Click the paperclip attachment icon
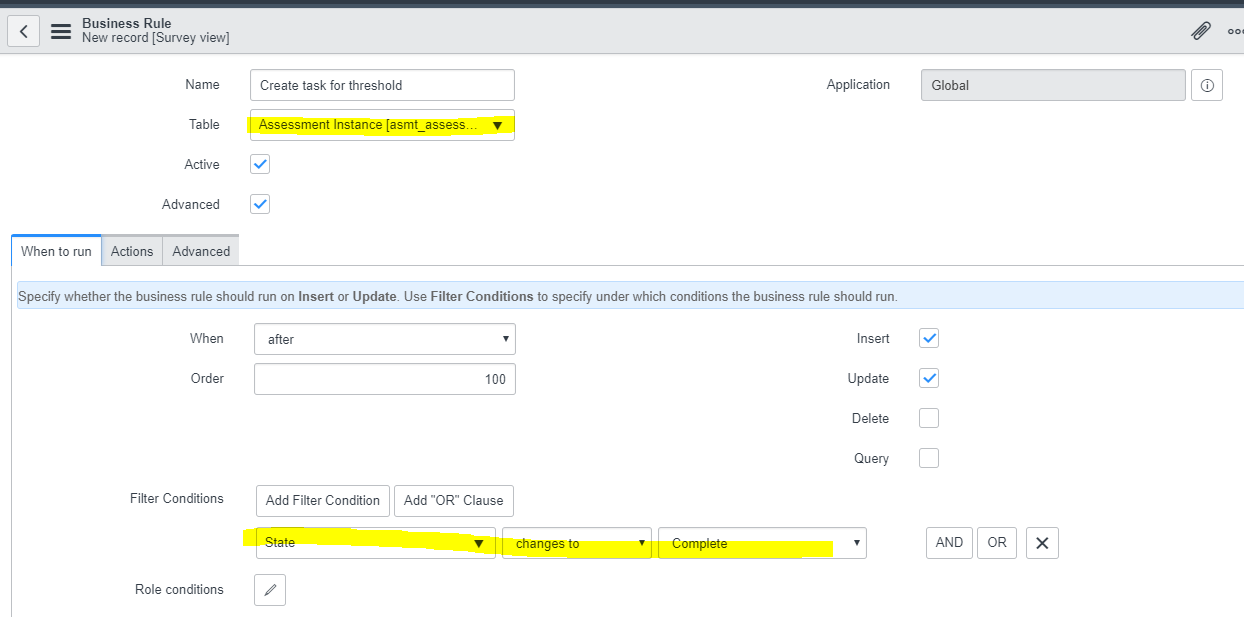This screenshot has width=1244, height=617. (1200, 30)
